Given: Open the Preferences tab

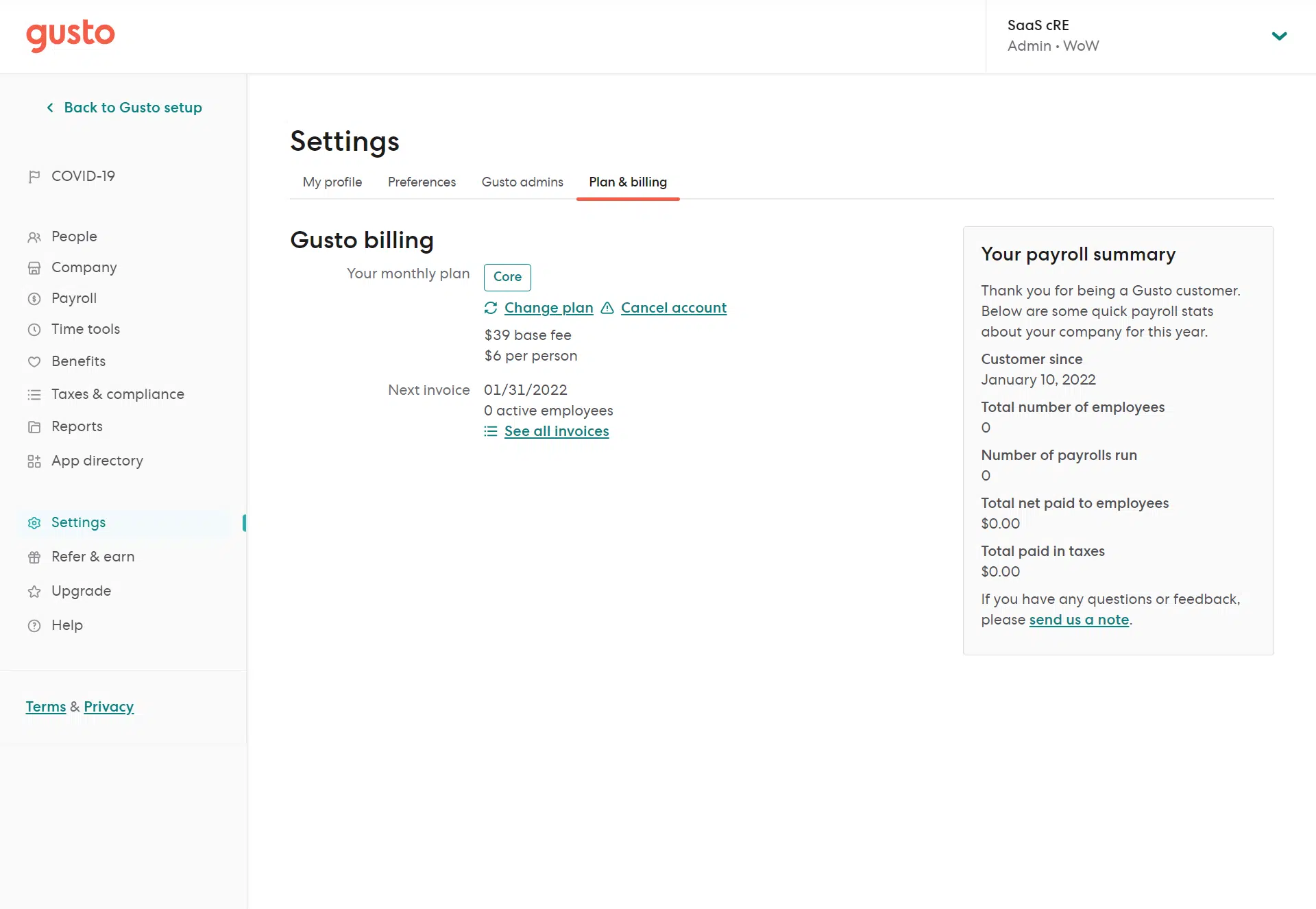Looking at the screenshot, I should click(422, 182).
